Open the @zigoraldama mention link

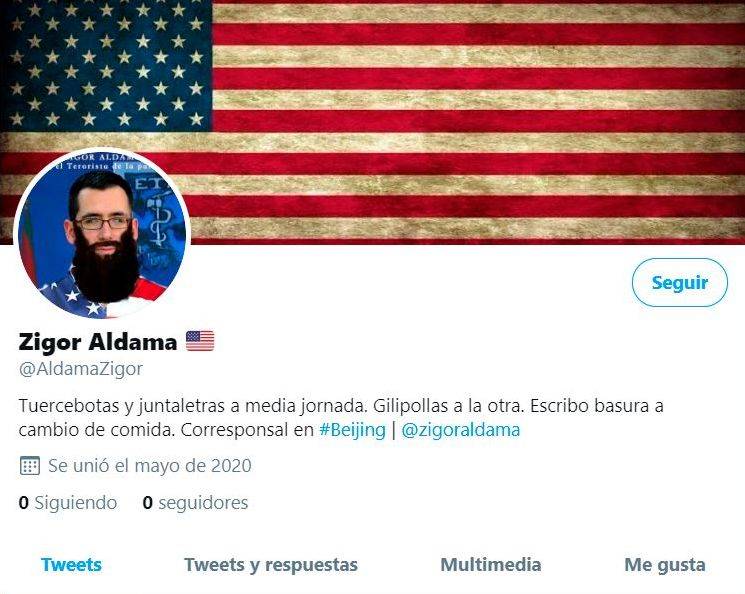[460, 430]
